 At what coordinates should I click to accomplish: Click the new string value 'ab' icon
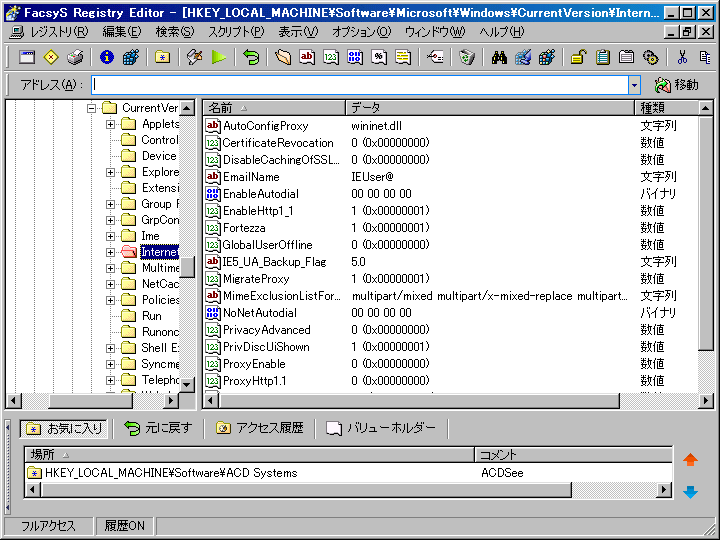(307, 57)
